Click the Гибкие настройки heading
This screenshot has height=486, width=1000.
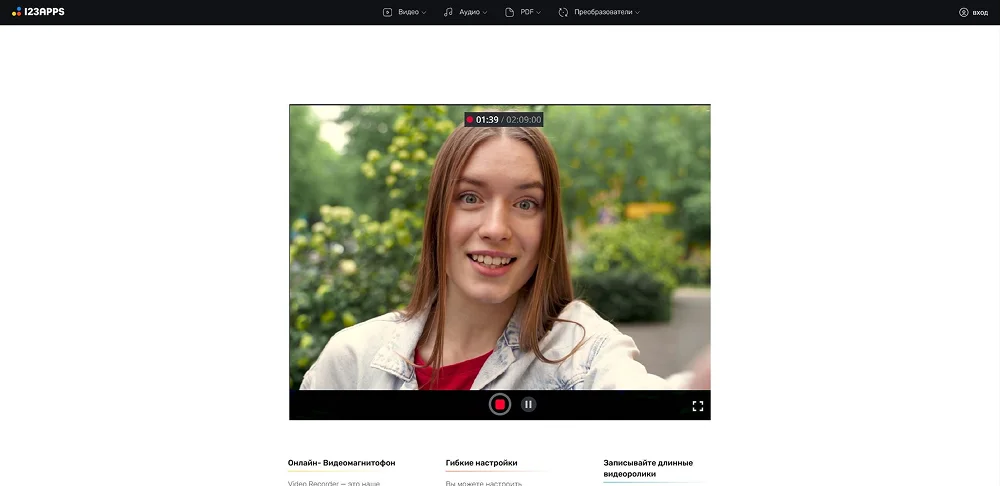coord(481,463)
